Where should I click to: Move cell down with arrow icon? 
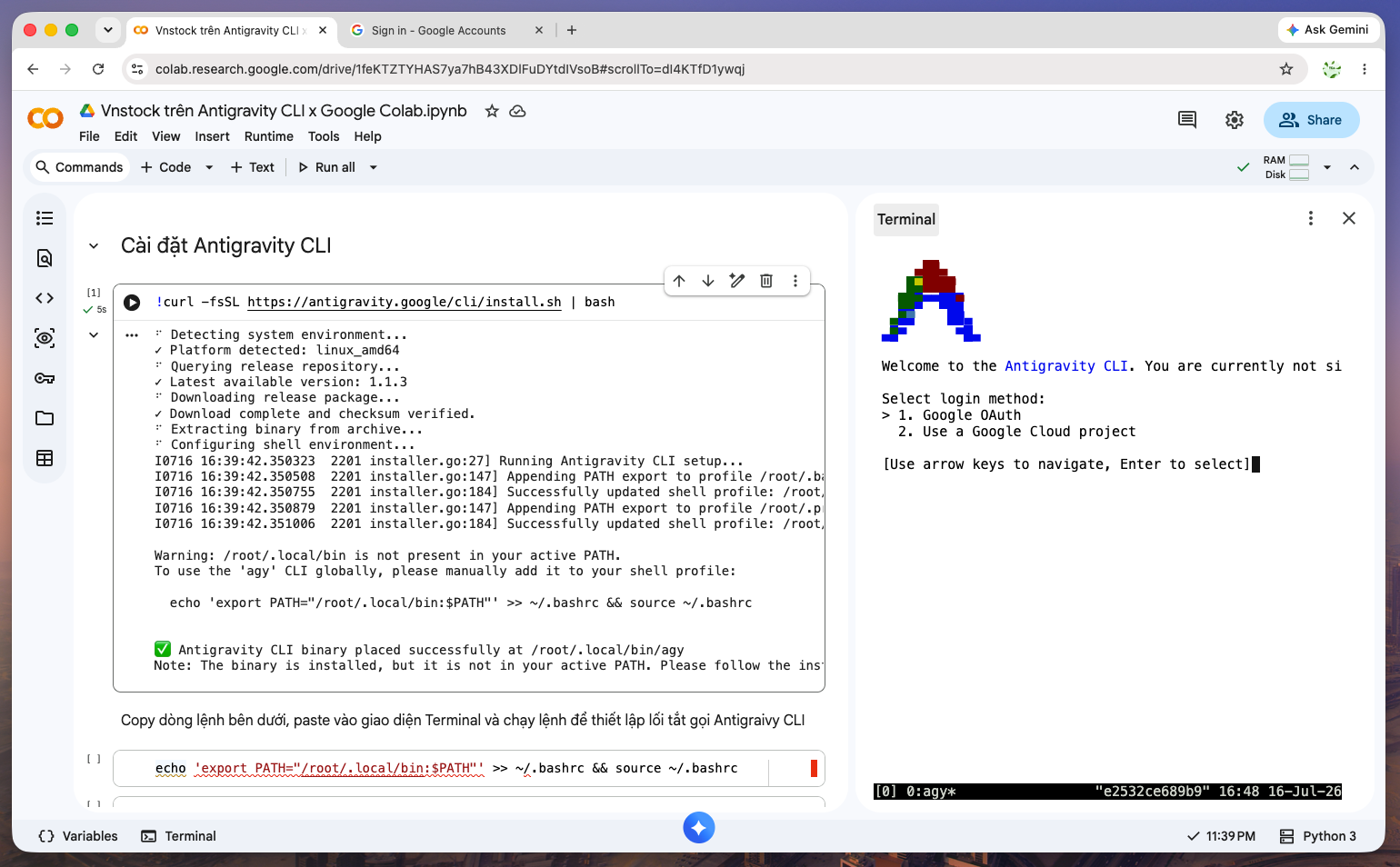point(708,281)
